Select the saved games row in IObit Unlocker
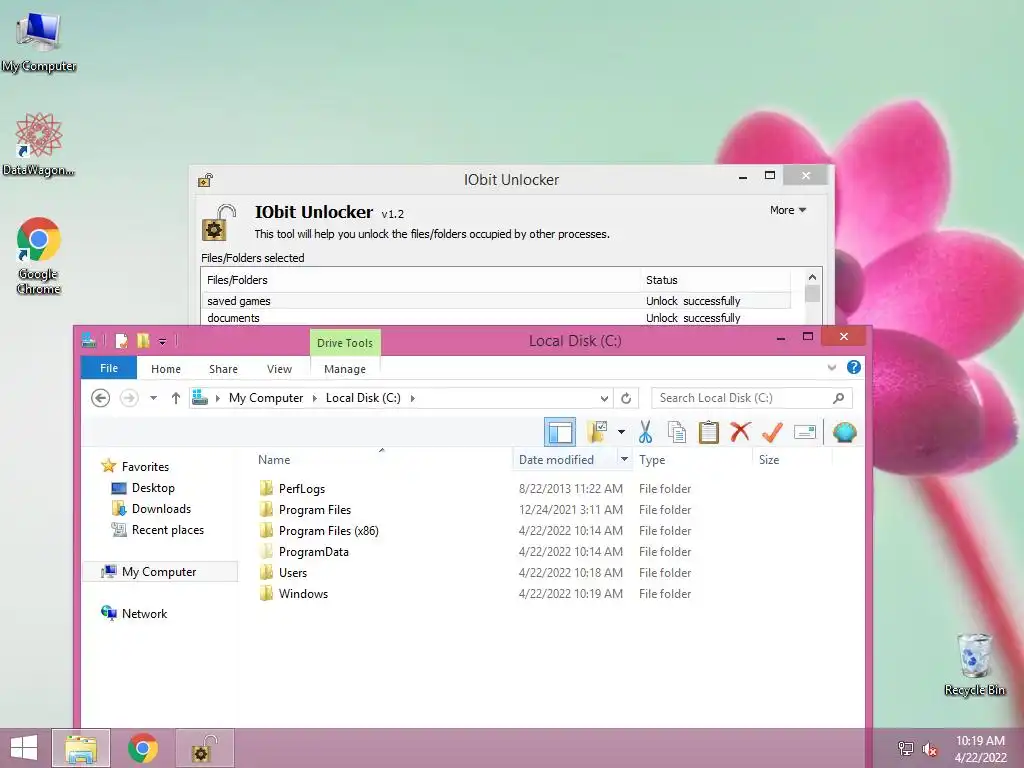The image size is (1024, 768). point(496,301)
